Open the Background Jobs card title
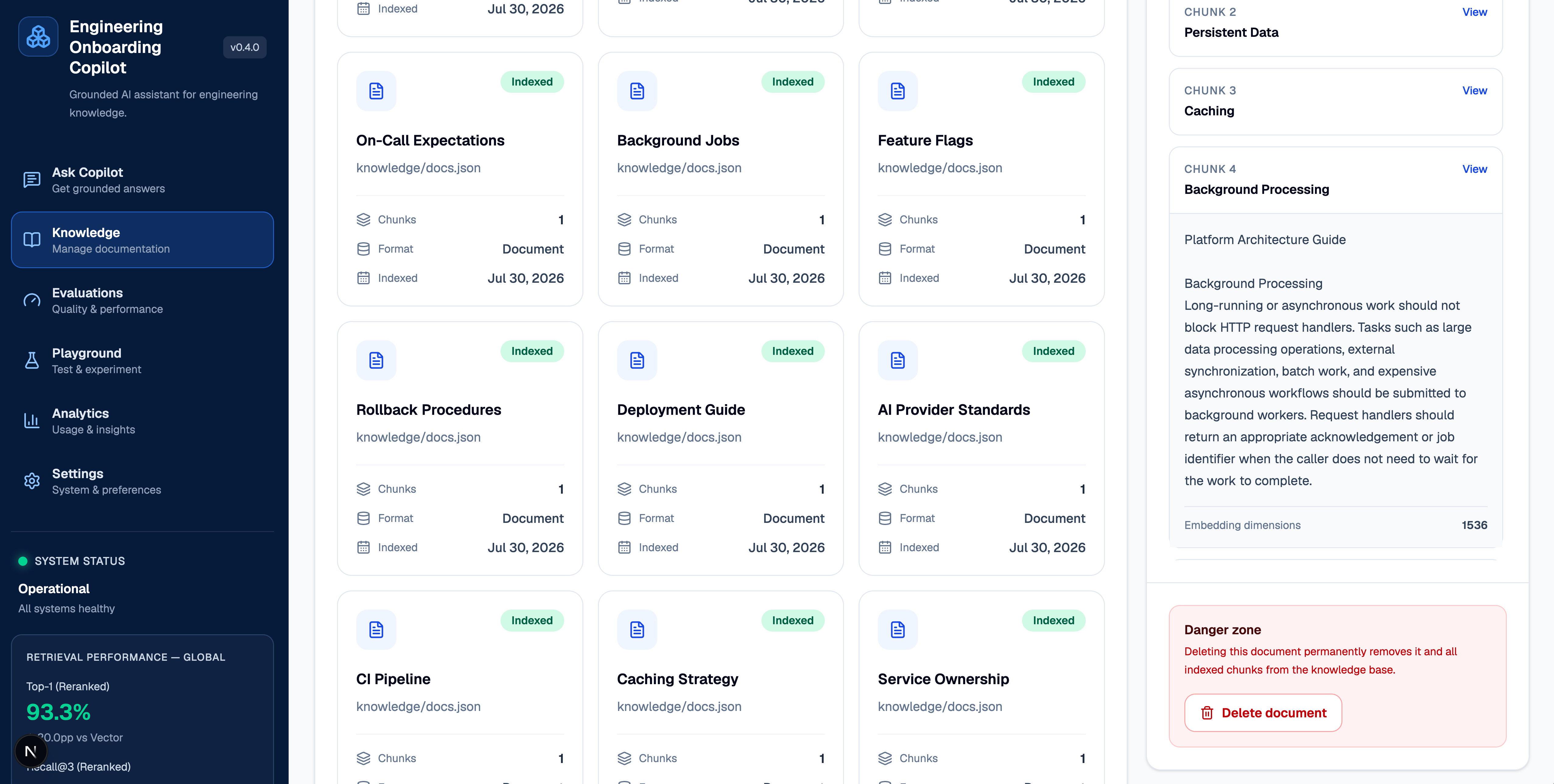Screen dimensions: 1554x784 (678, 141)
